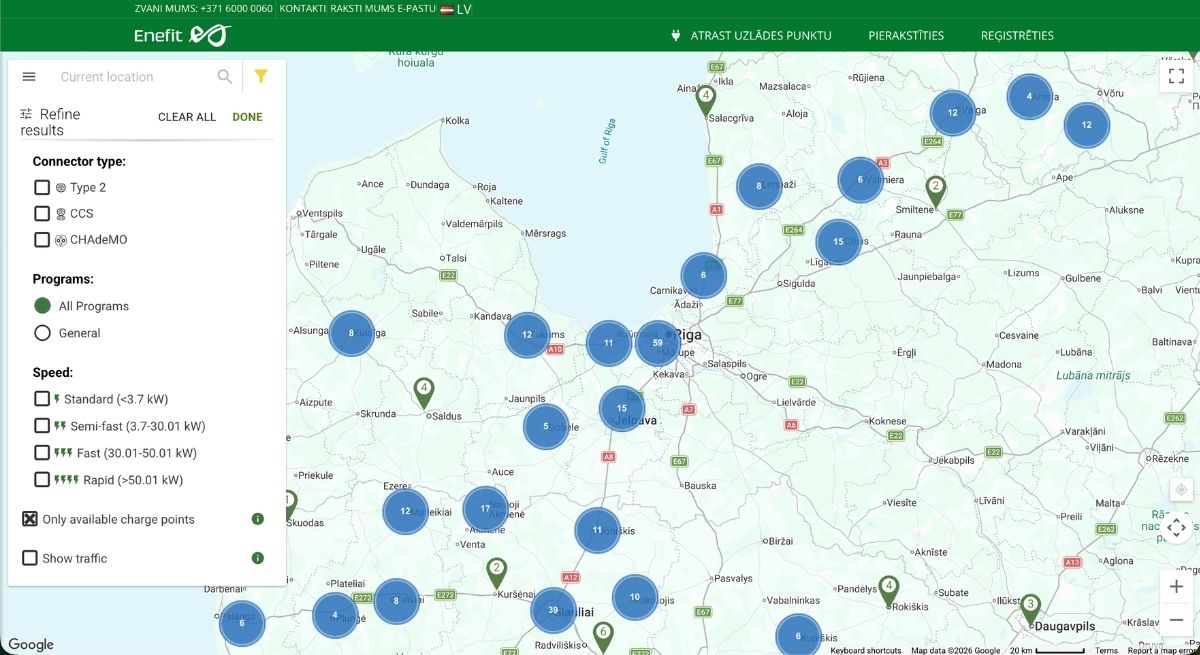This screenshot has height=655, width=1200.
Task: Open map camera pan controls
Action: [1177, 527]
